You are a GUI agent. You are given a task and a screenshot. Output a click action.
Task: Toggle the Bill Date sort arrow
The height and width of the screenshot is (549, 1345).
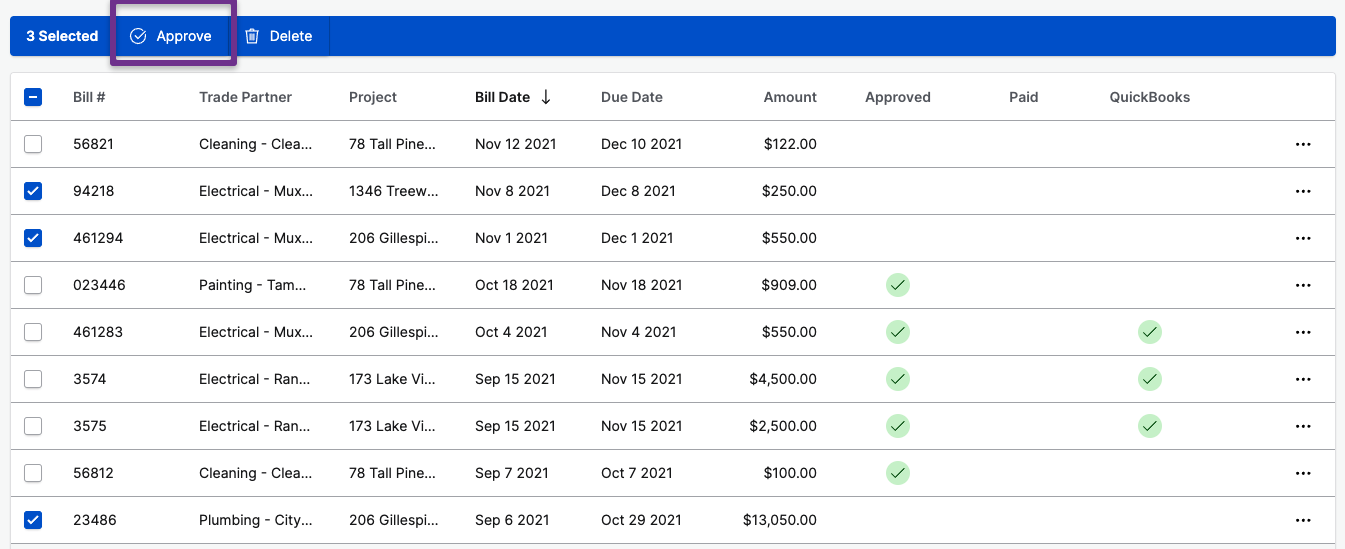(546, 97)
